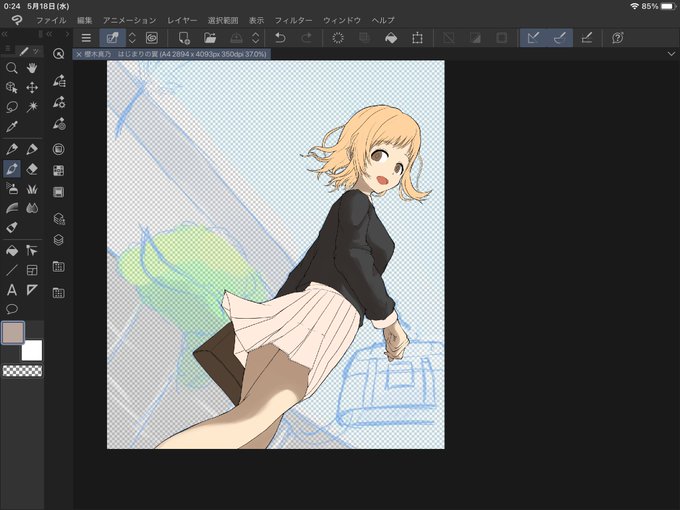Select the Operation object tool

(12, 88)
